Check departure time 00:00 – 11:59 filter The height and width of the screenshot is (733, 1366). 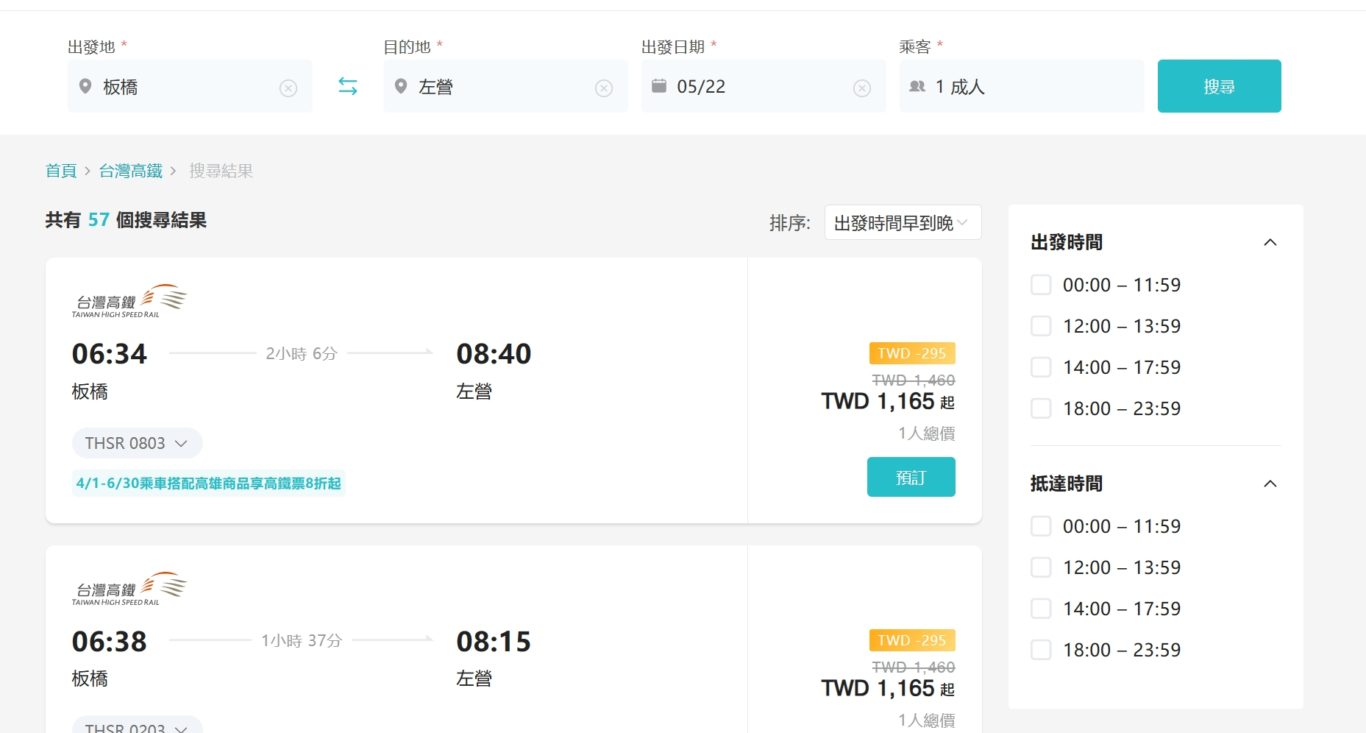coord(1041,285)
